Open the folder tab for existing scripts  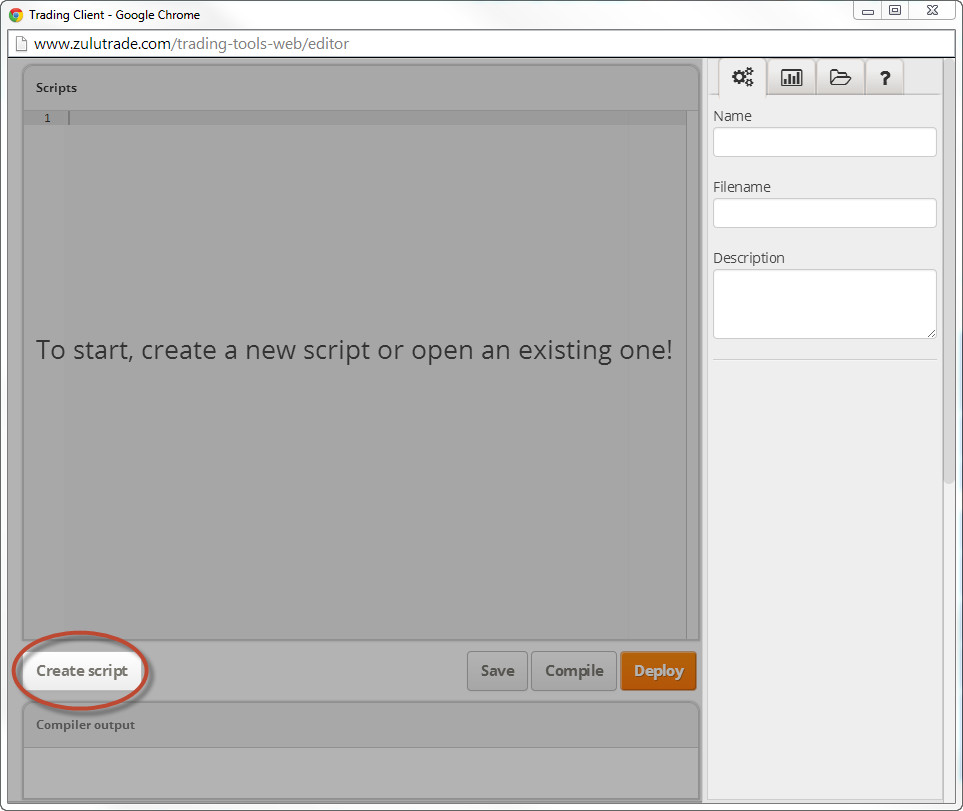pyautogui.click(x=840, y=77)
